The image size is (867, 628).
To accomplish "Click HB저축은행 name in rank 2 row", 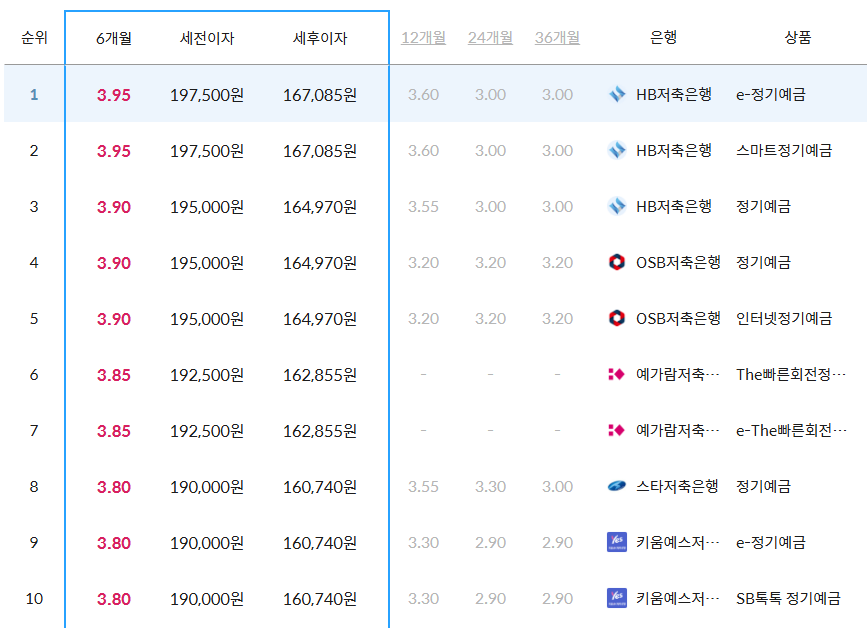I will 673,150.
